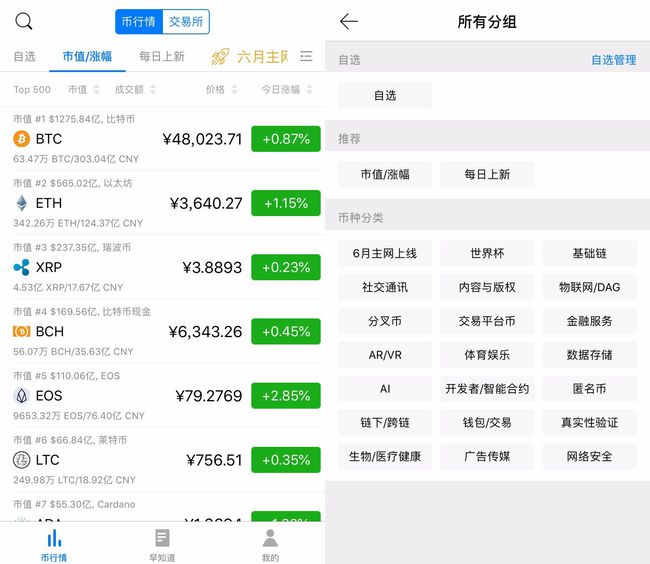Choose the 6月主网上线 category
This screenshot has width=650, height=564.
point(385,253)
